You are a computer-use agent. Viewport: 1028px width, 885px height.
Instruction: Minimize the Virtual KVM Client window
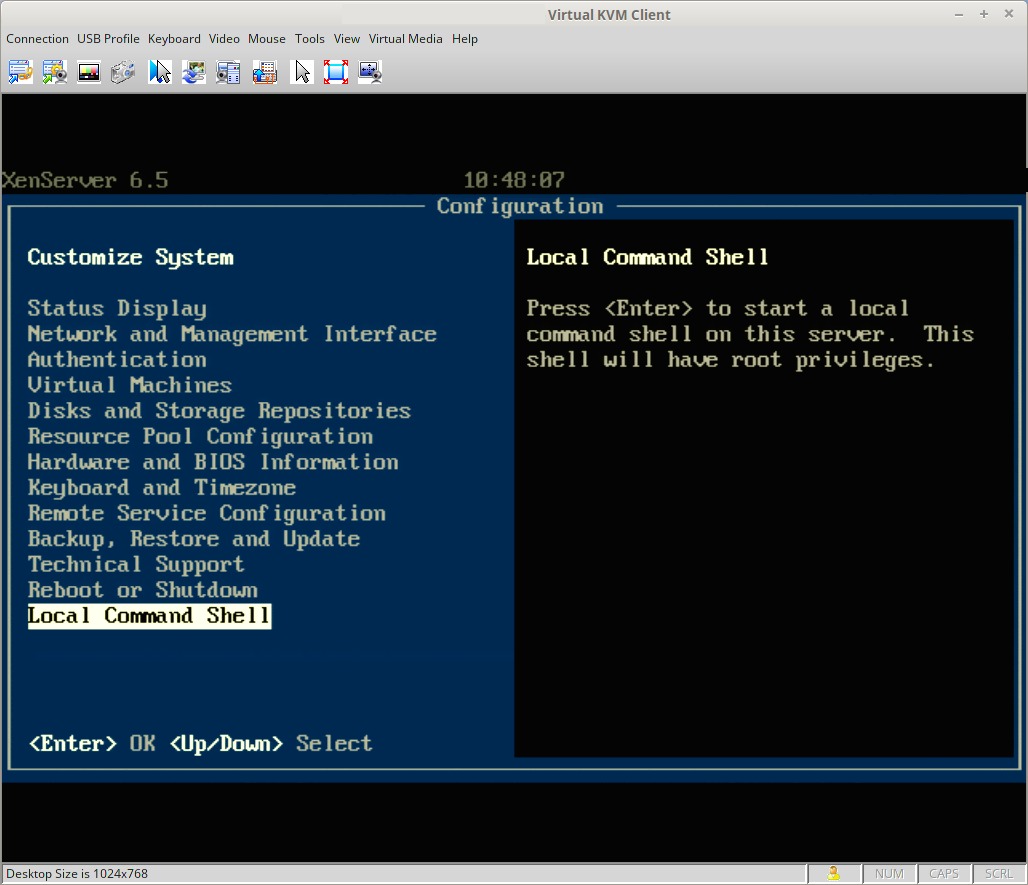pyautogui.click(x=959, y=14)
